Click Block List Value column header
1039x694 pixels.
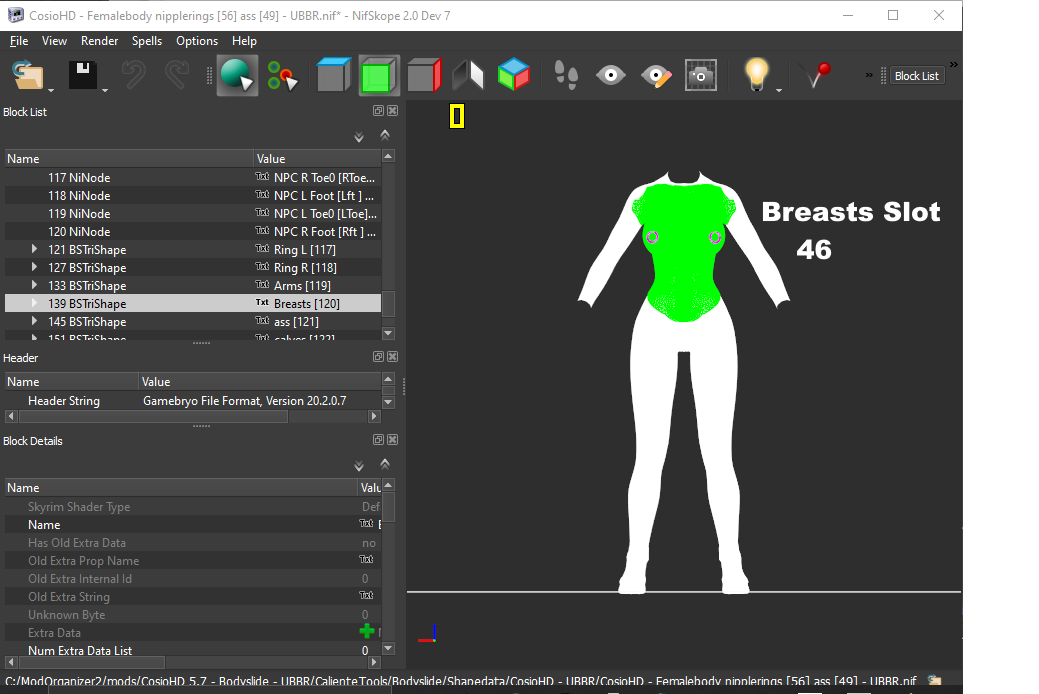coord(317,159)
